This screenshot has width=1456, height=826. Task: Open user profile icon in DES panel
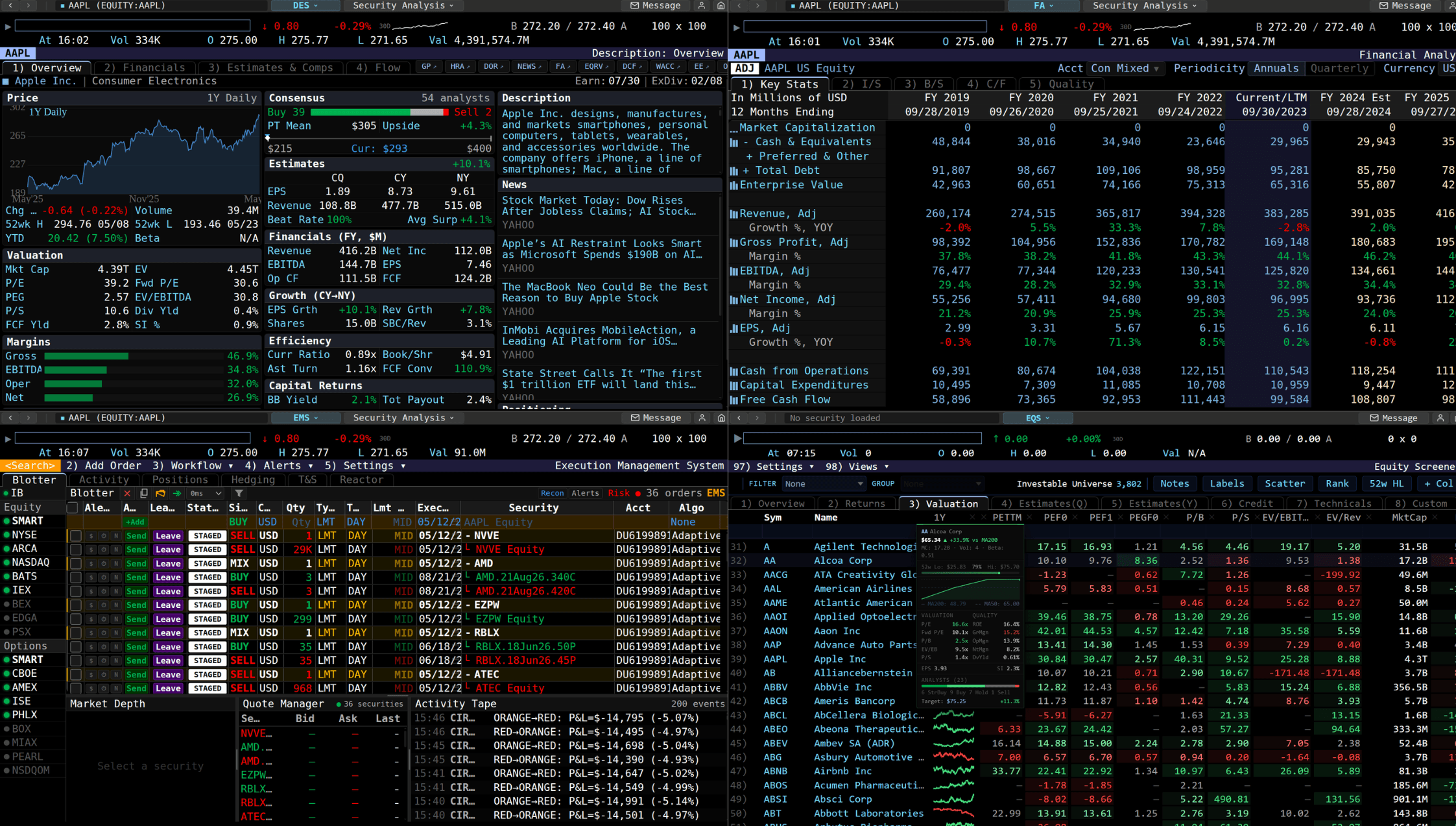click(702, 5)
